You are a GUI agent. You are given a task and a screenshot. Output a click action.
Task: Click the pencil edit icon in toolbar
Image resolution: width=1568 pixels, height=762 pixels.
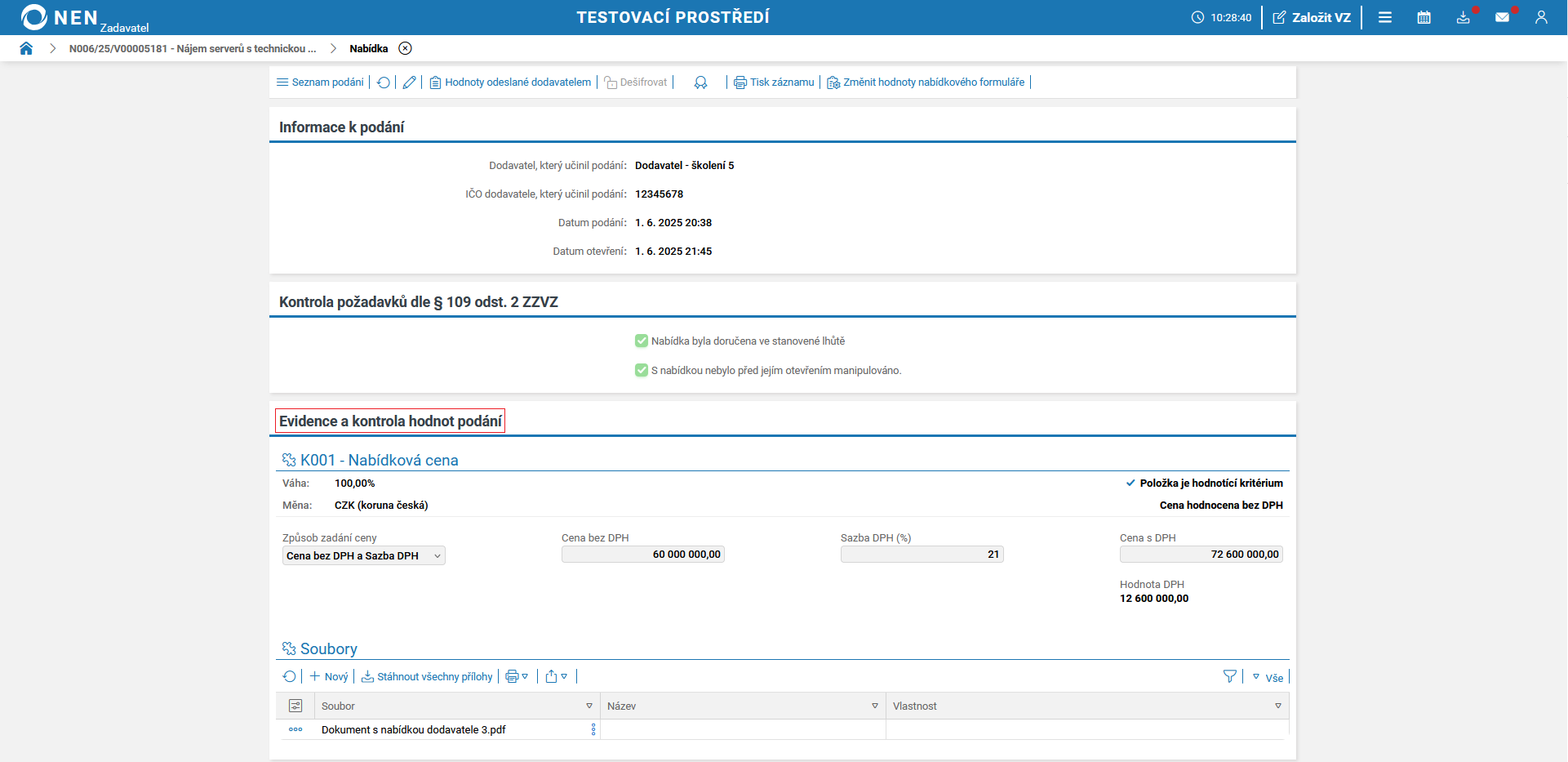click(x=410, y=82)
